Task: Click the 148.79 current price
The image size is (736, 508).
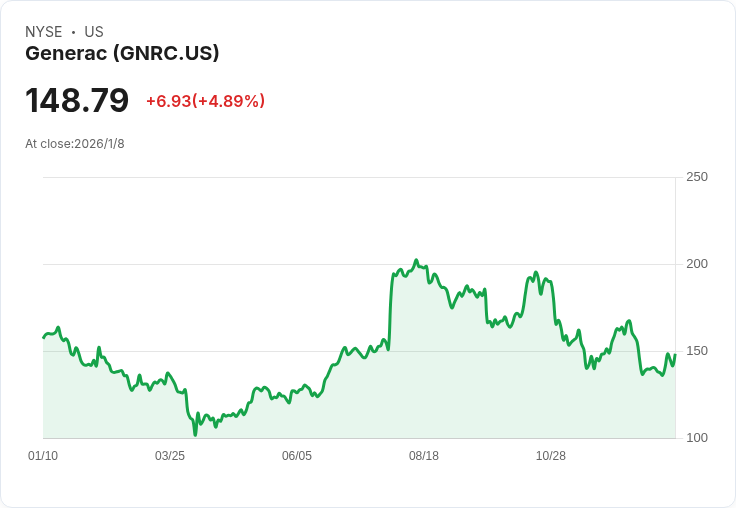Action: click(77, 101)
